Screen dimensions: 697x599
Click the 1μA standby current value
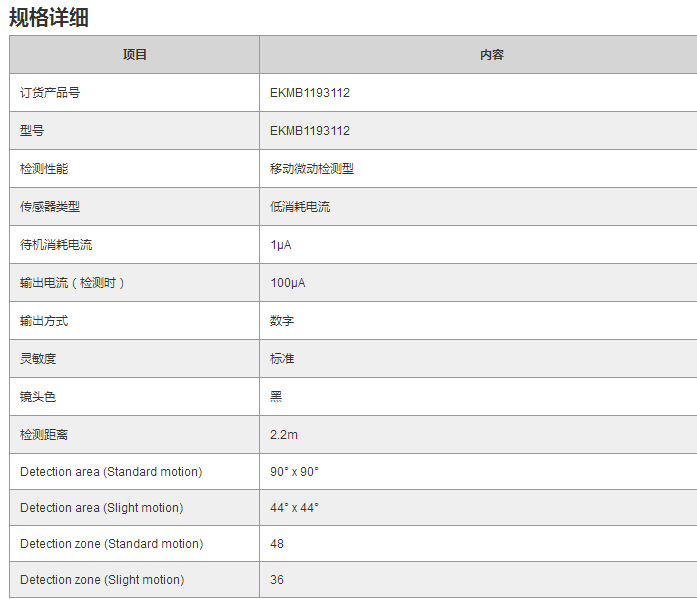click(280, 245)
